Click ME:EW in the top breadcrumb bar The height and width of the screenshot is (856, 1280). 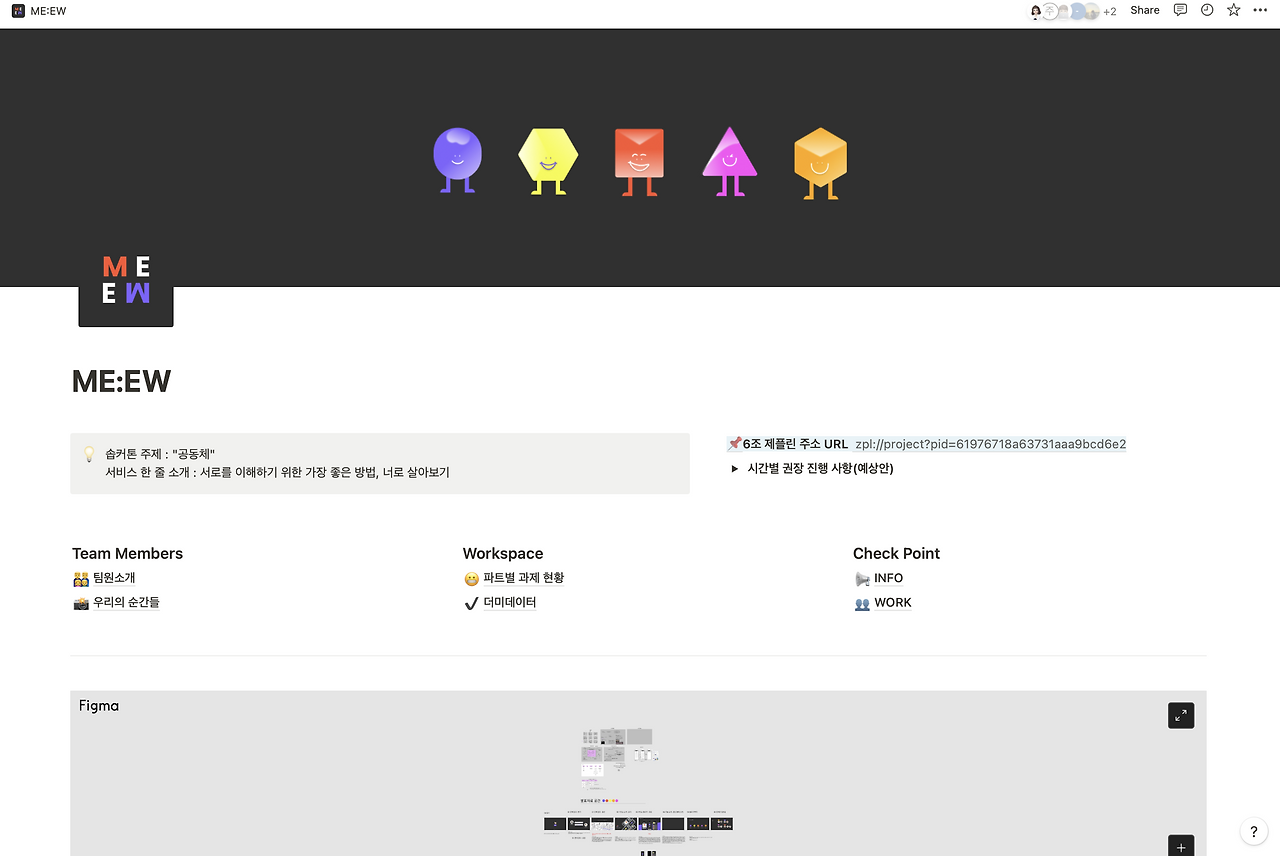click(46, 11)
